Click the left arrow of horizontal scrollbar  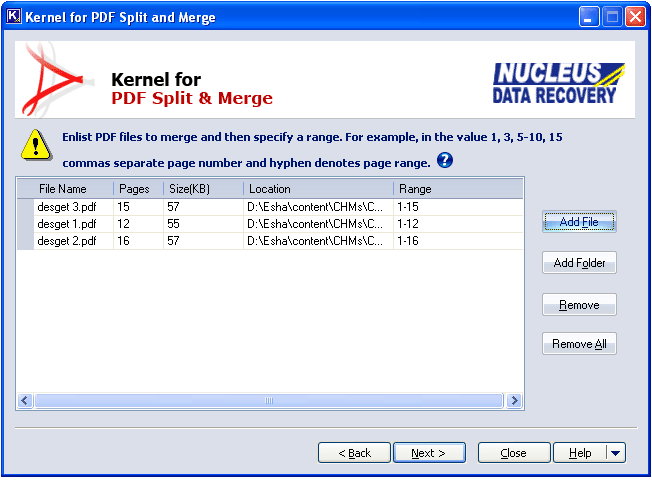[x=25, y=401]
